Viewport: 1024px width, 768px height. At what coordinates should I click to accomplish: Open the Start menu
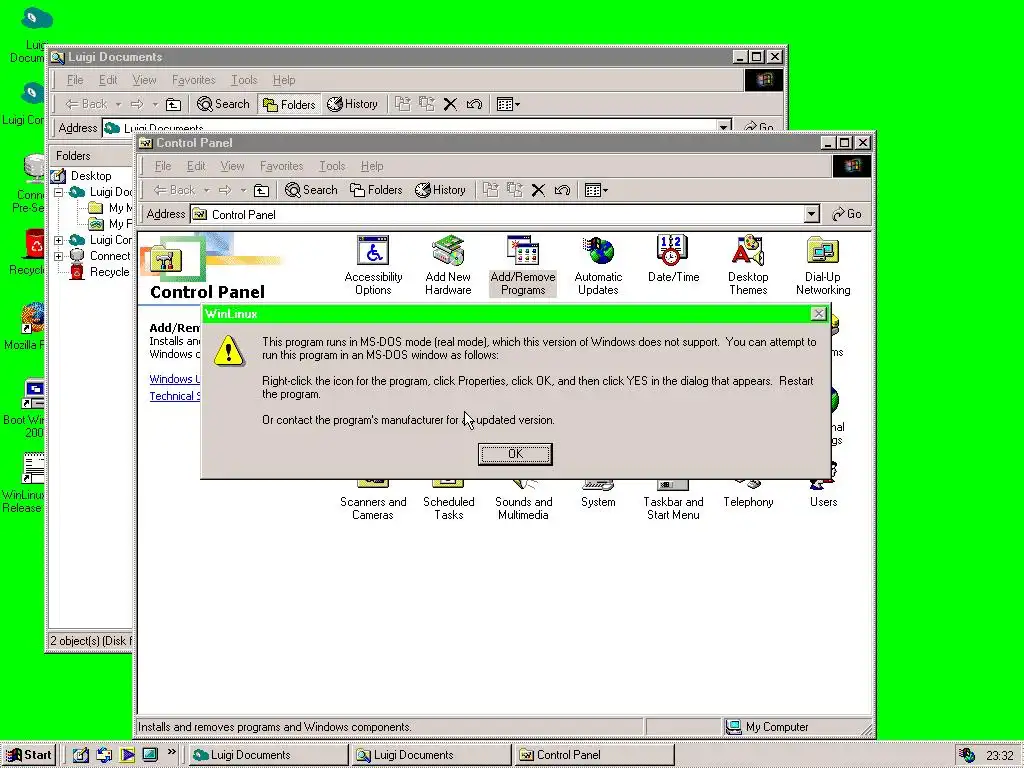coord(29,755)
